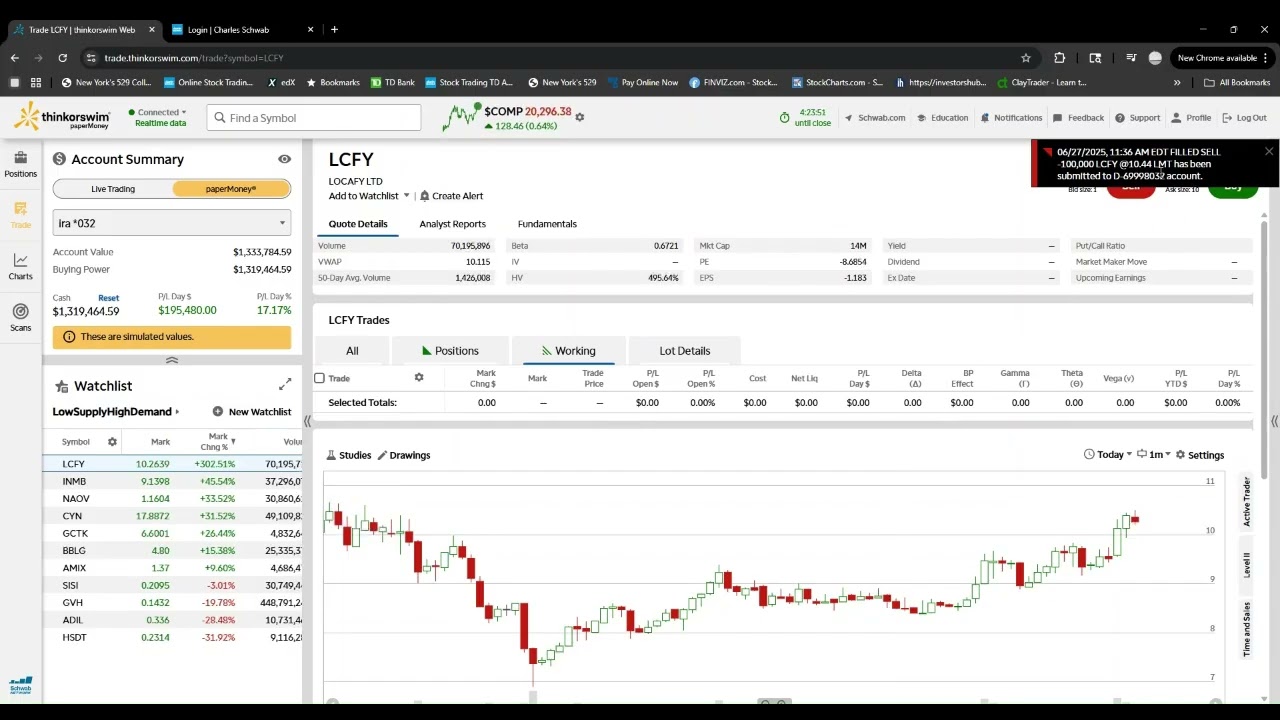Click New Chrome available button

[x=1223, y=58]
